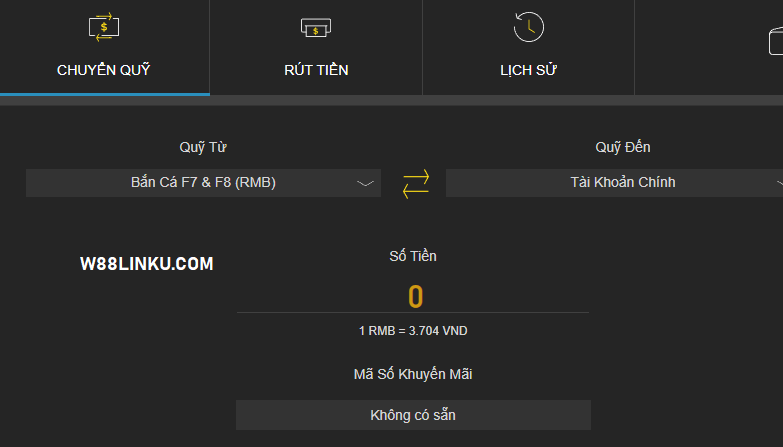
Task: Click the Rút Tiền cash withdrawal icon
Action: click(x=316, y=28)
